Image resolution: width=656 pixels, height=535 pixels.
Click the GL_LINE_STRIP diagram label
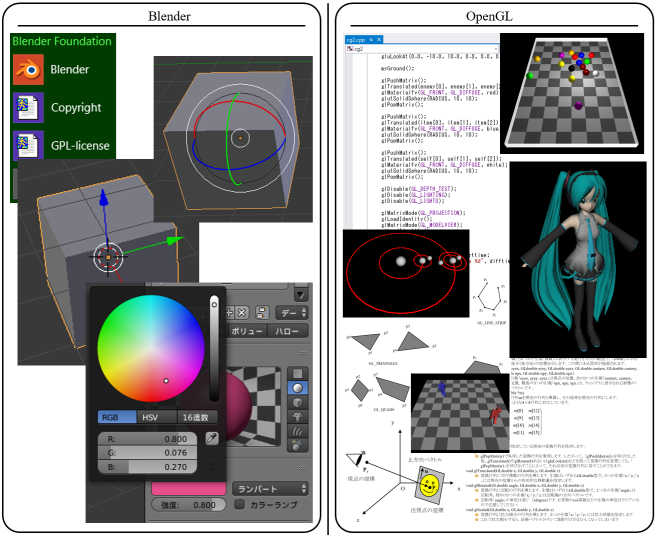pyautogui.click(x=491, y=323)
